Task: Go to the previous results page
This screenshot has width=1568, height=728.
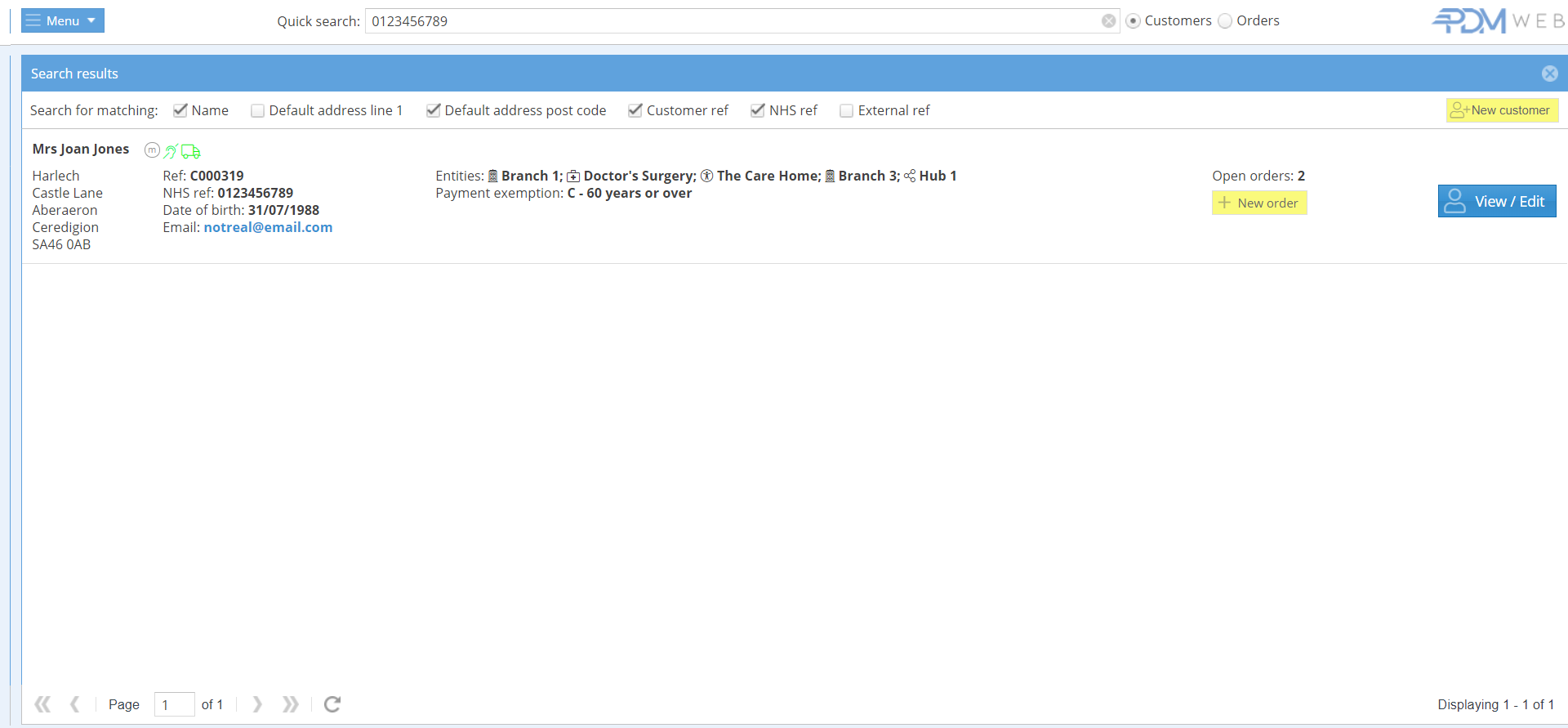Action: tap(75, 704)
